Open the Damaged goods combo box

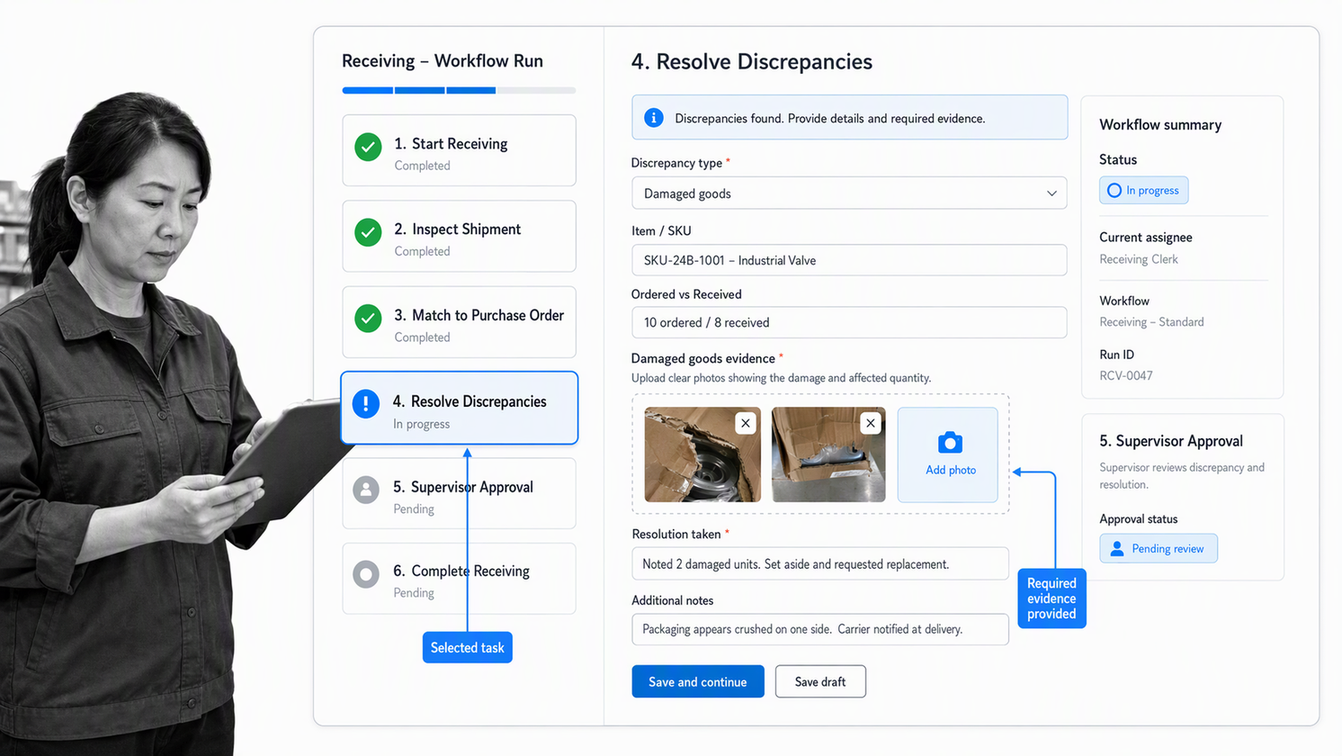[849, 193]
